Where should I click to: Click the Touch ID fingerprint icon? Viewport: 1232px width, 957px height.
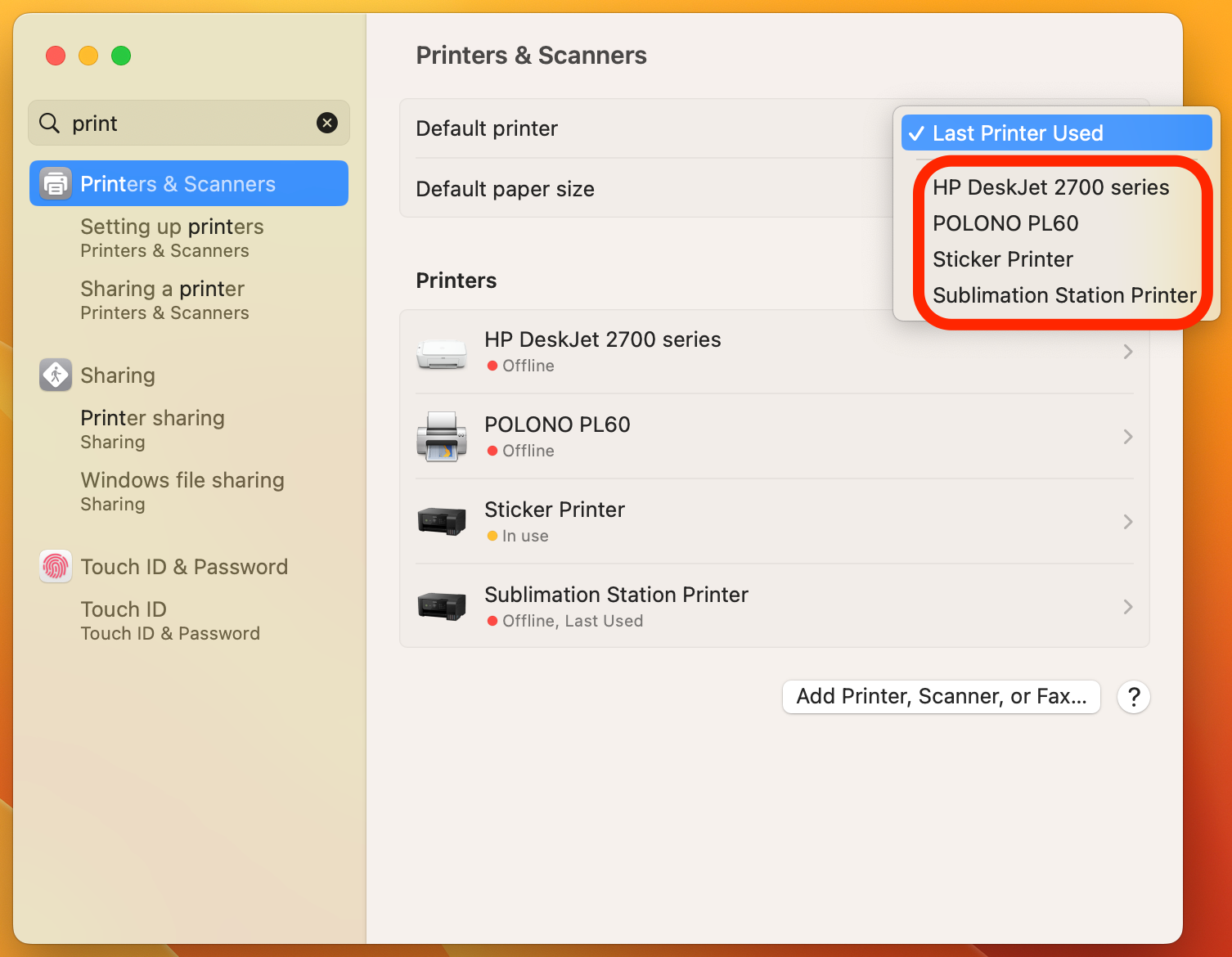click(56, 567)
